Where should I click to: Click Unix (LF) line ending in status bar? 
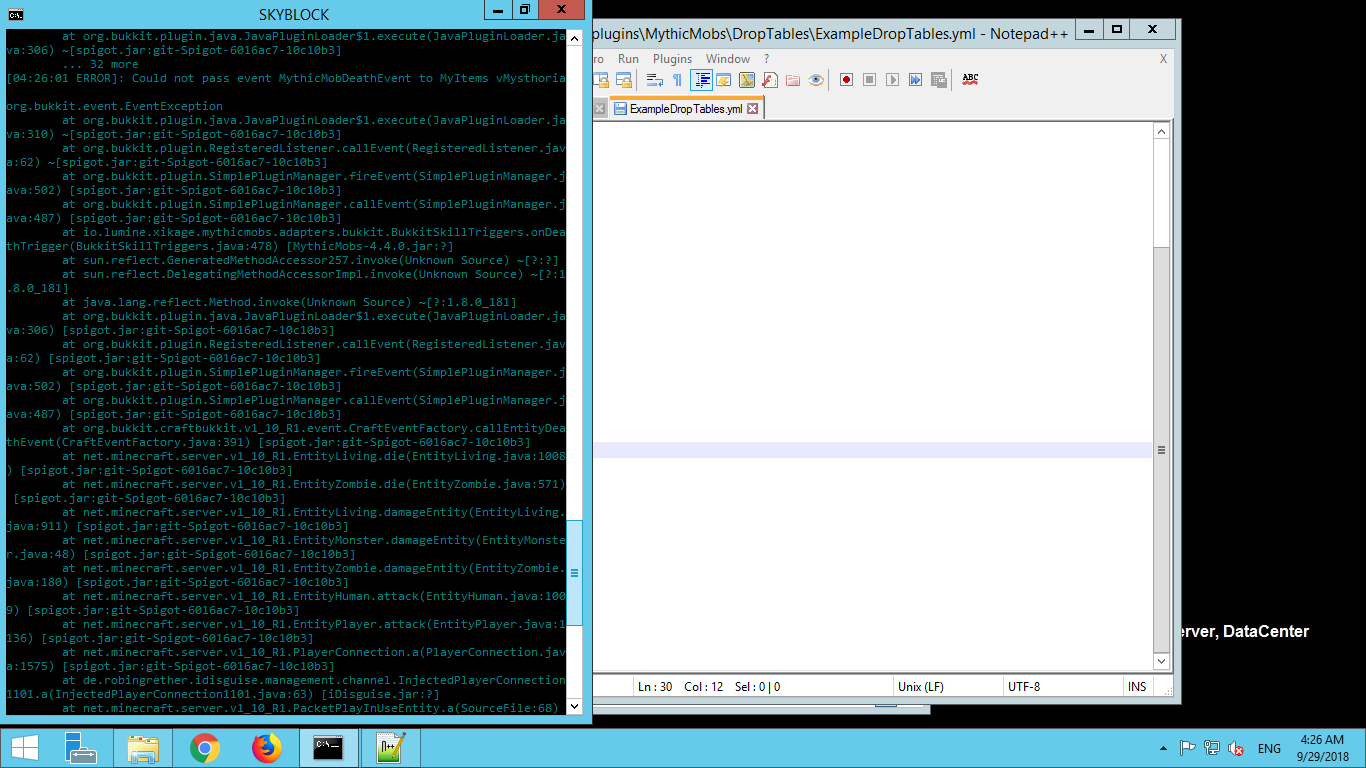(920, 687)
